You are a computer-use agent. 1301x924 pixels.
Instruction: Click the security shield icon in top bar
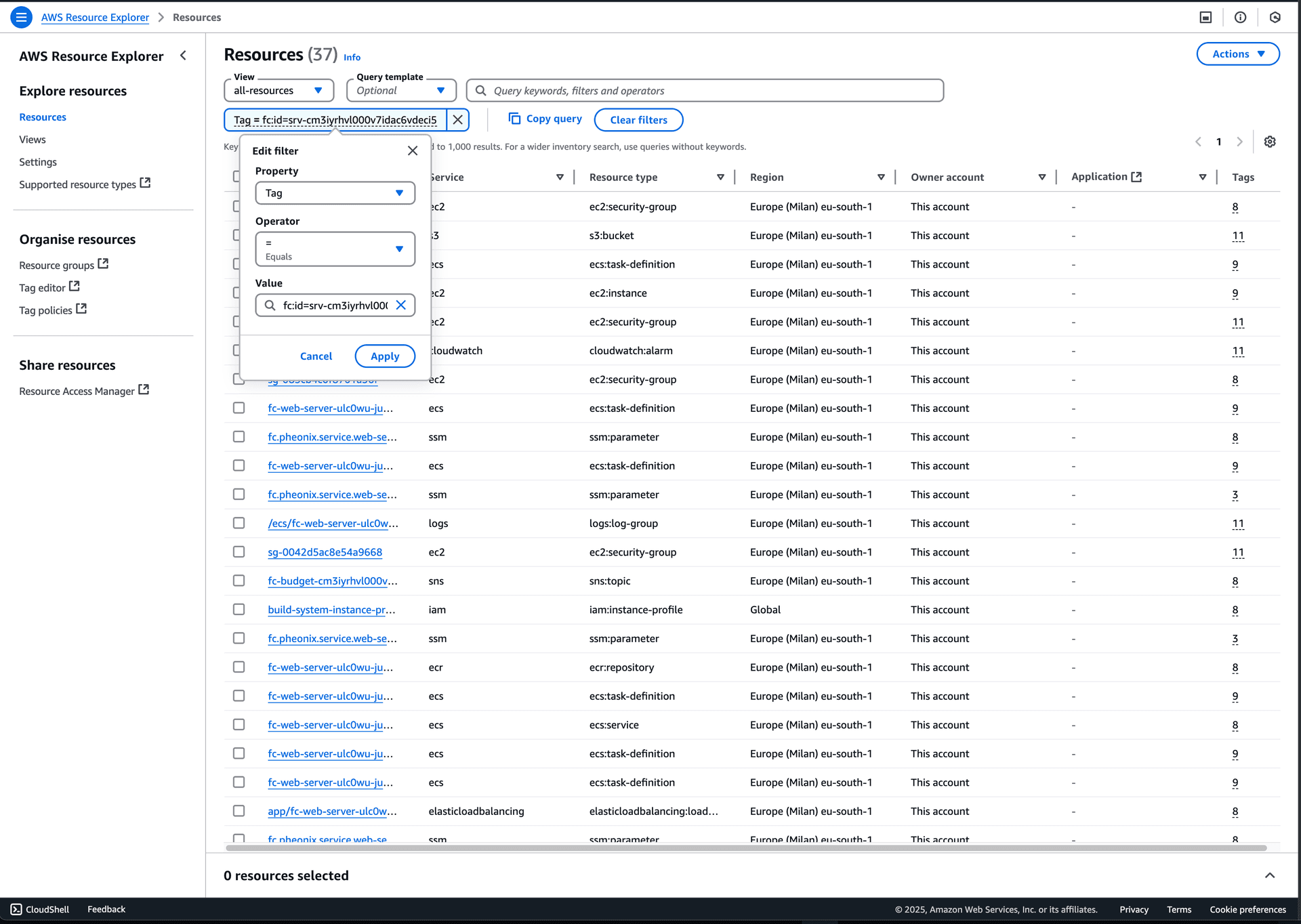click(x=1275, y=18)
